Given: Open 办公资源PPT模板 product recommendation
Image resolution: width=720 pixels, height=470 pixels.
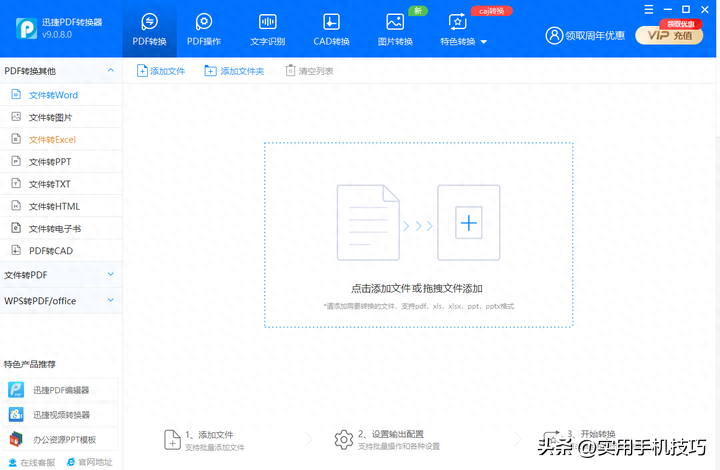Looking at the screenshot, I should coord(60,440).
